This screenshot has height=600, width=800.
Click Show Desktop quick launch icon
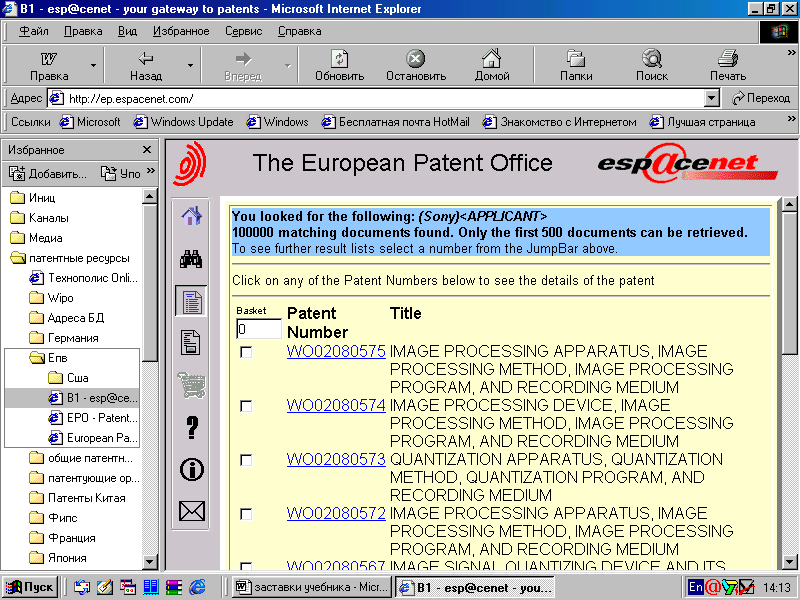pyautogui.click(x=105, y=587)
